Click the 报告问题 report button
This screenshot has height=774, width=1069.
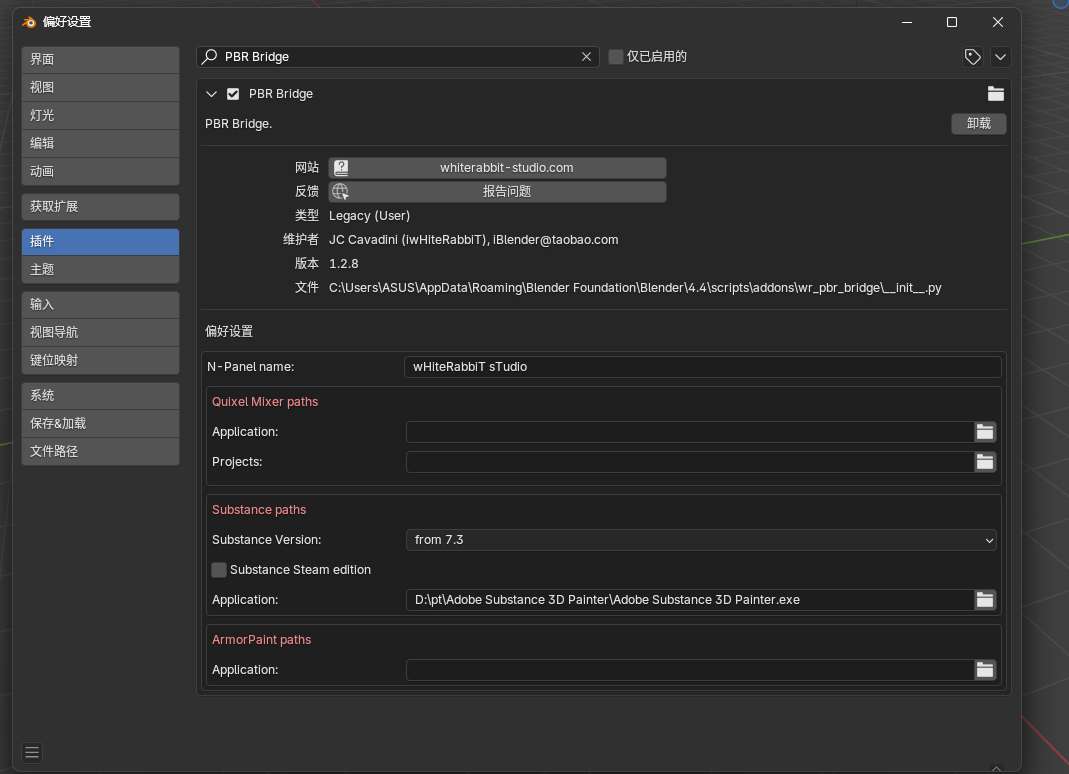[x=497, y=192]
